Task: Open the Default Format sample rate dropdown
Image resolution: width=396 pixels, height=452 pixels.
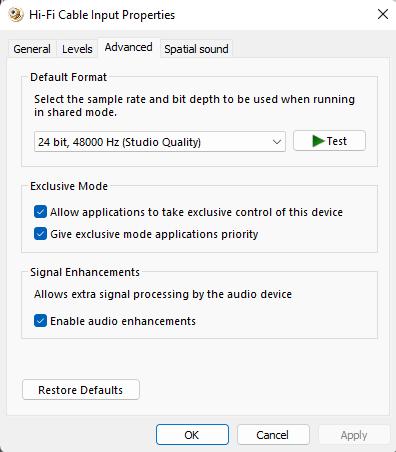Action: [x=160, y=142]
